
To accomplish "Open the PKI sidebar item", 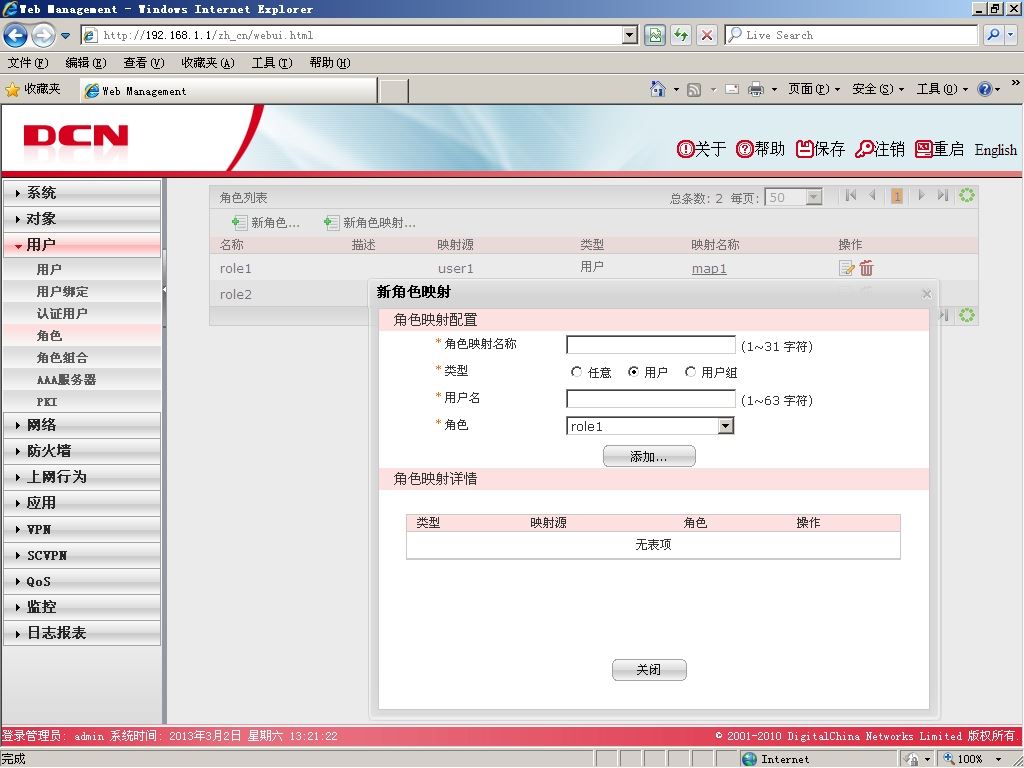I will pyautogui.click(x=82, y=402).
